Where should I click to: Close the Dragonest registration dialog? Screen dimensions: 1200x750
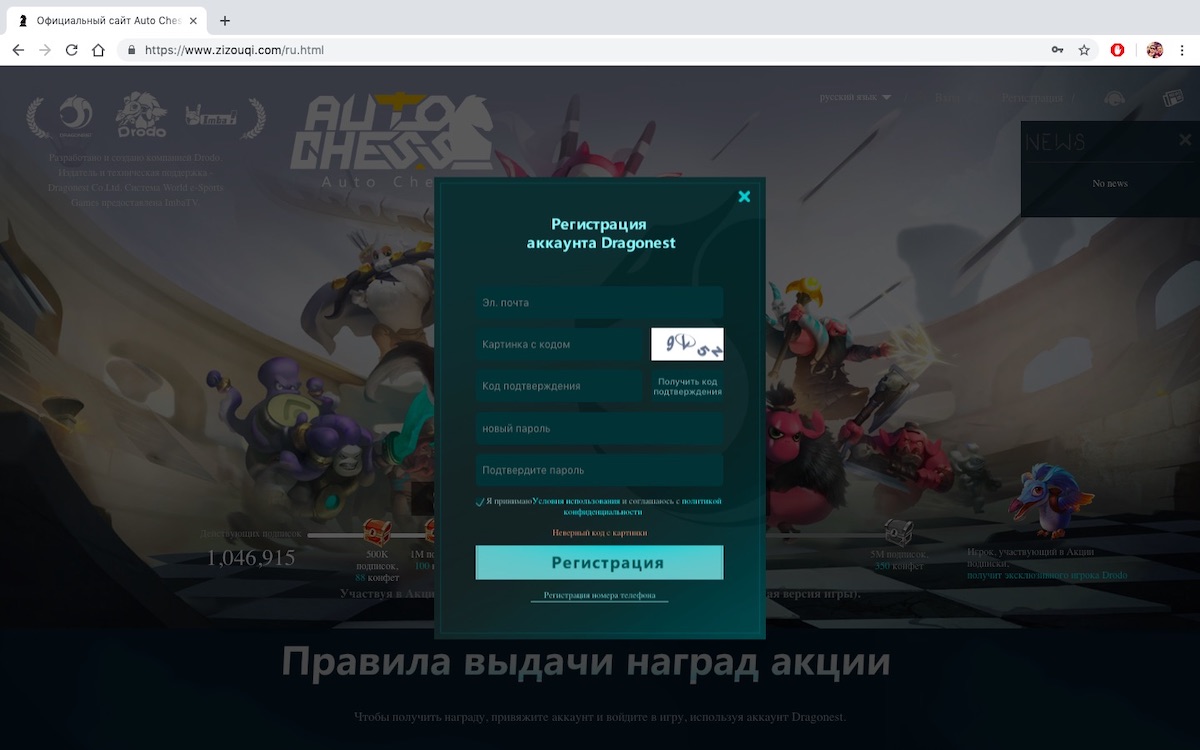pyautogui.click(x=744, y=197)
